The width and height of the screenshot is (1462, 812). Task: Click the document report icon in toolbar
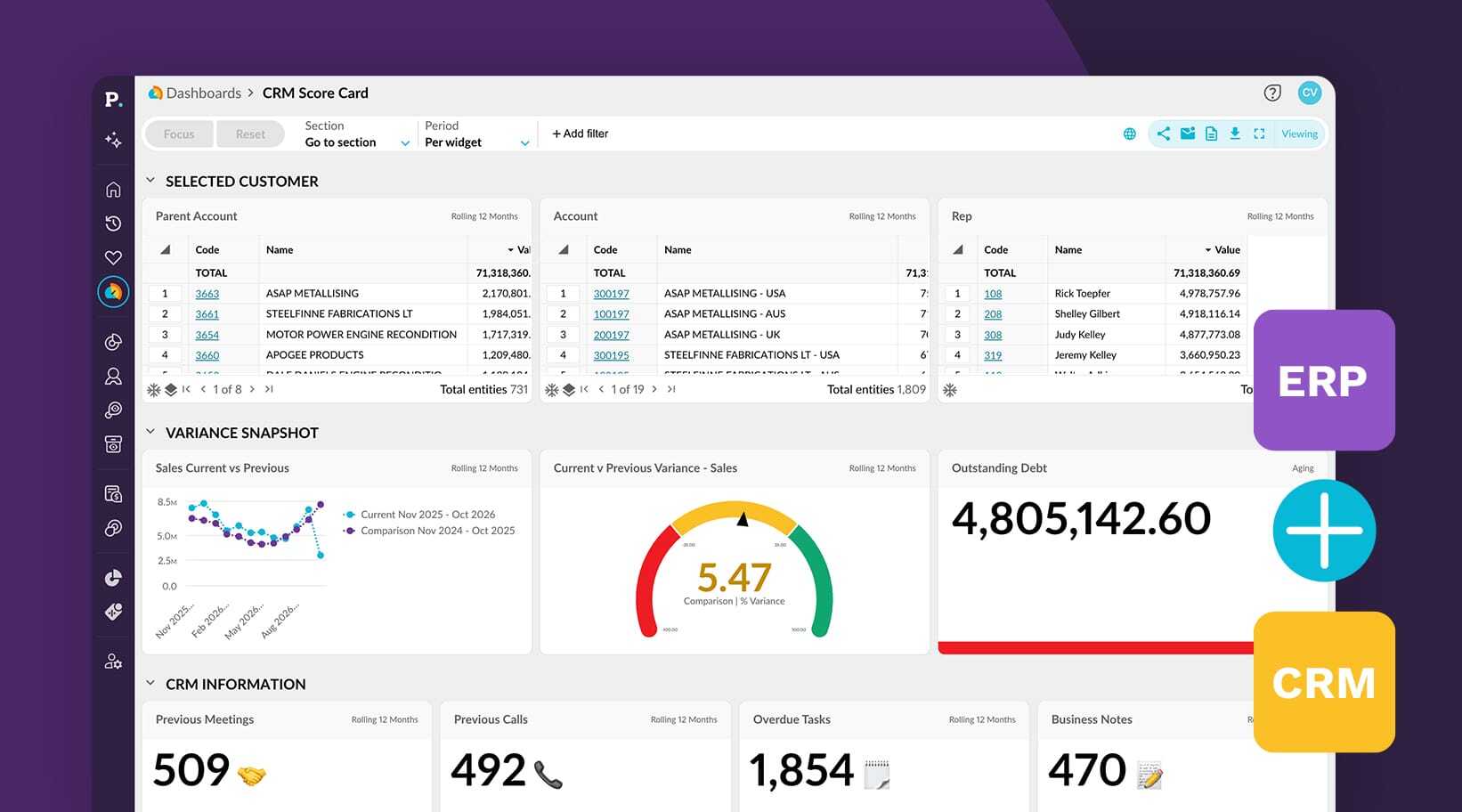coord(1211,134)
